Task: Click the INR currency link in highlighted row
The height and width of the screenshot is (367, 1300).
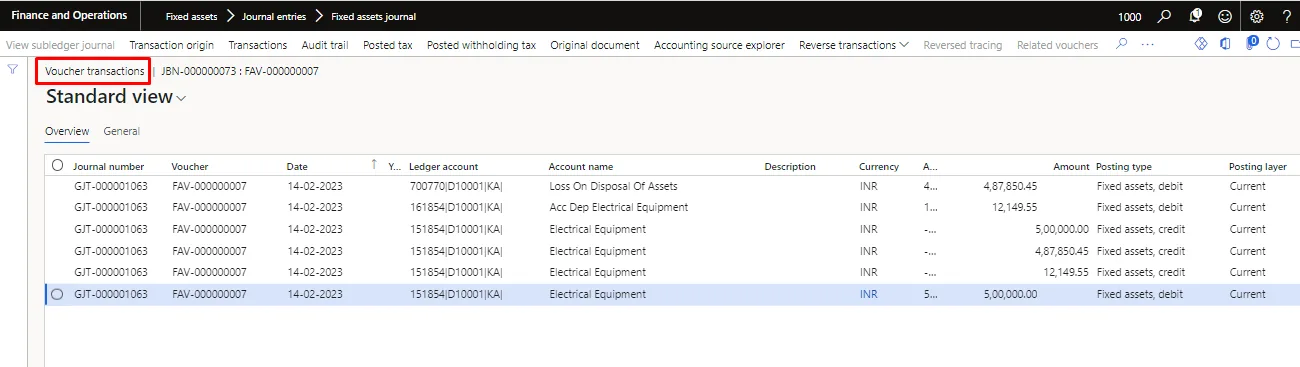Action: [x=868, y=294]
